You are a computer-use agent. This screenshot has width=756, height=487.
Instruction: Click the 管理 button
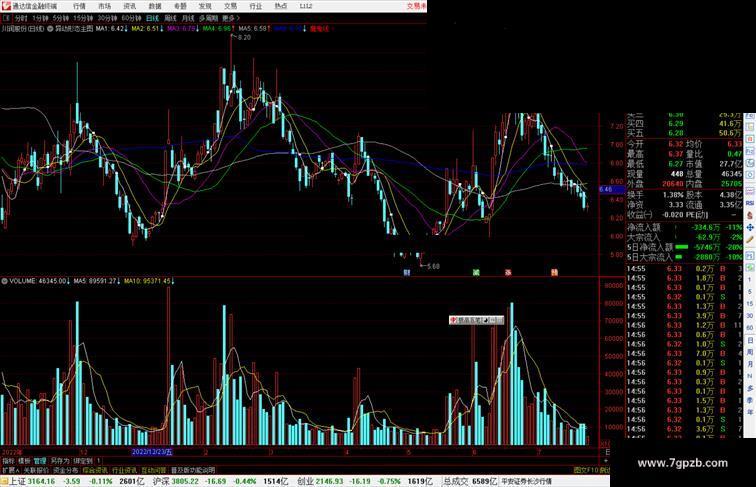click(x=40, y=461)
